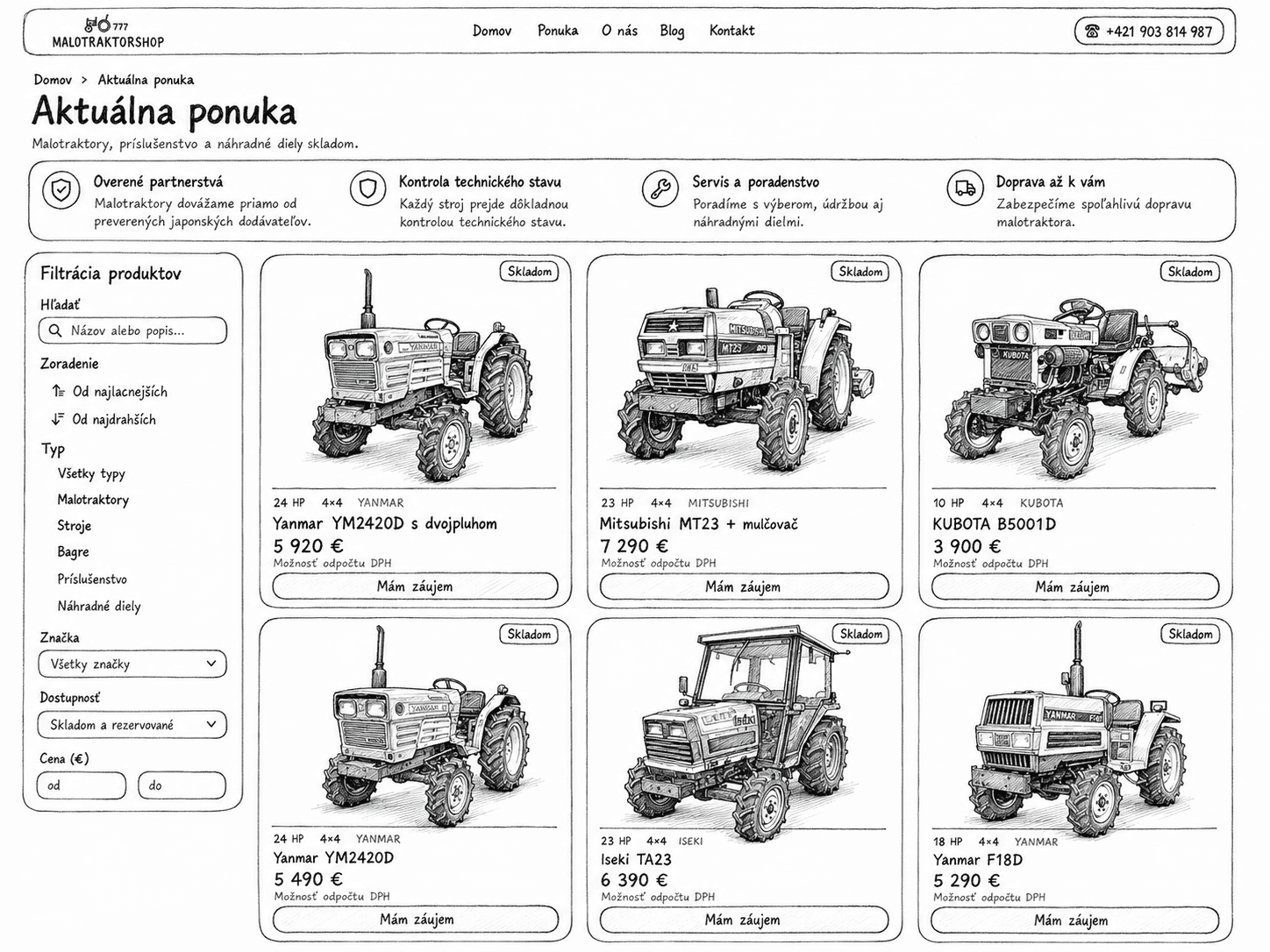Click the 3 900 € price
The height and width of the screenshot is (952, 1270).
tap(967, 546)
